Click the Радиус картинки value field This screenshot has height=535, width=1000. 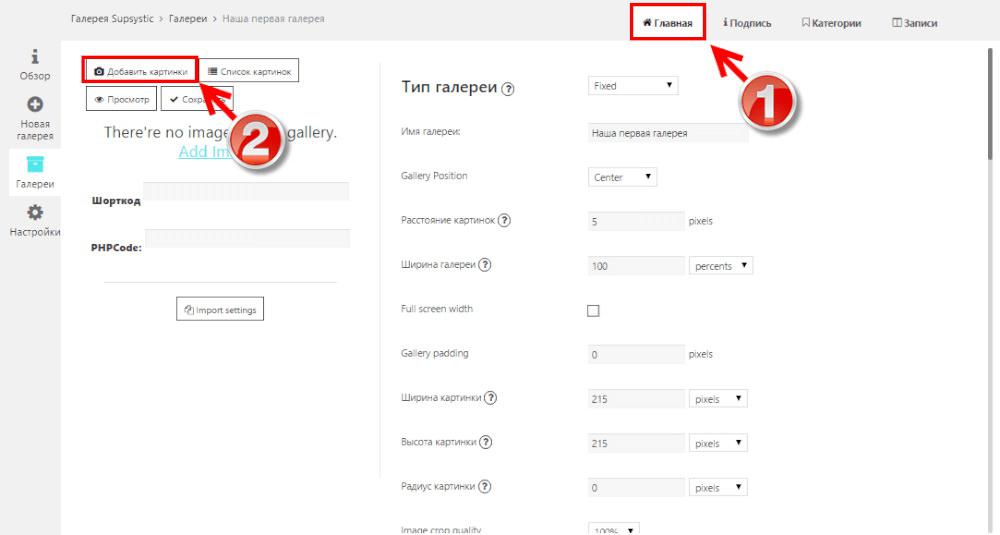pos(636,487)
